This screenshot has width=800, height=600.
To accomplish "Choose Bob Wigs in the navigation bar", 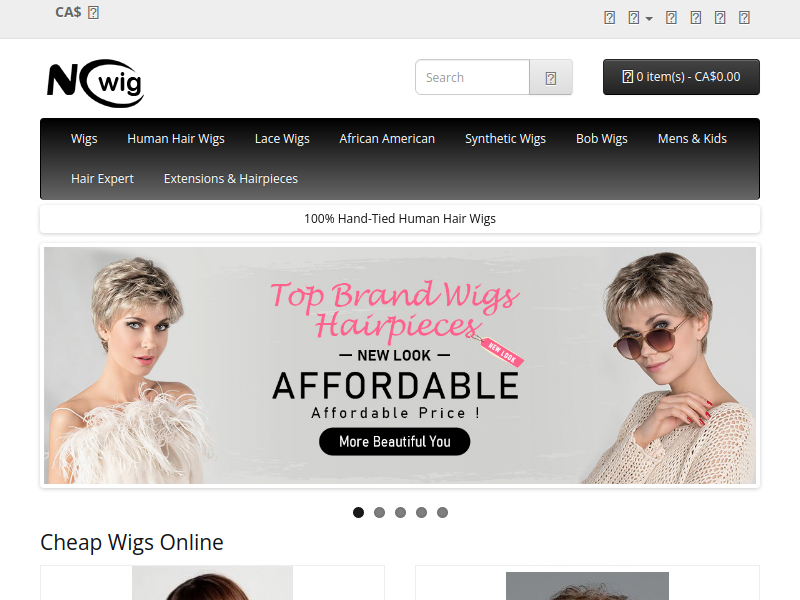I will (x=602, y=139).
